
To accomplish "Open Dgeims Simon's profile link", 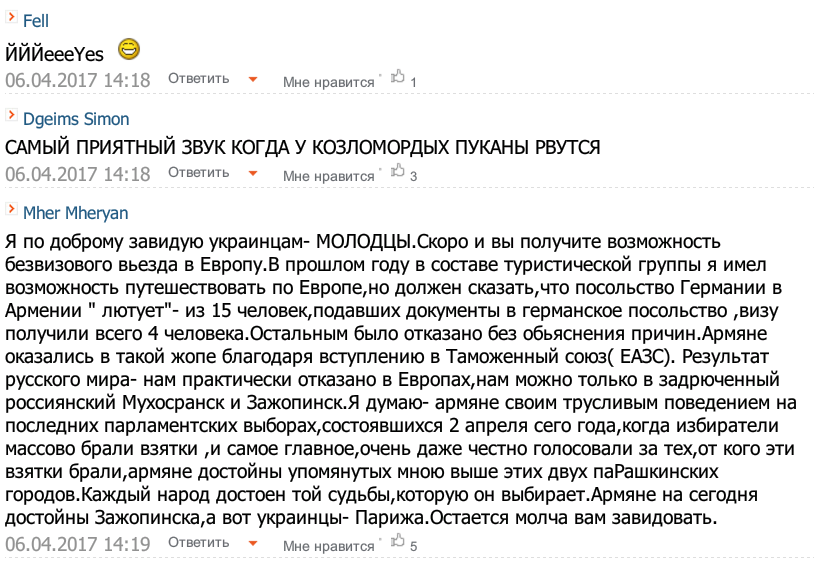I will coord(75,119).
